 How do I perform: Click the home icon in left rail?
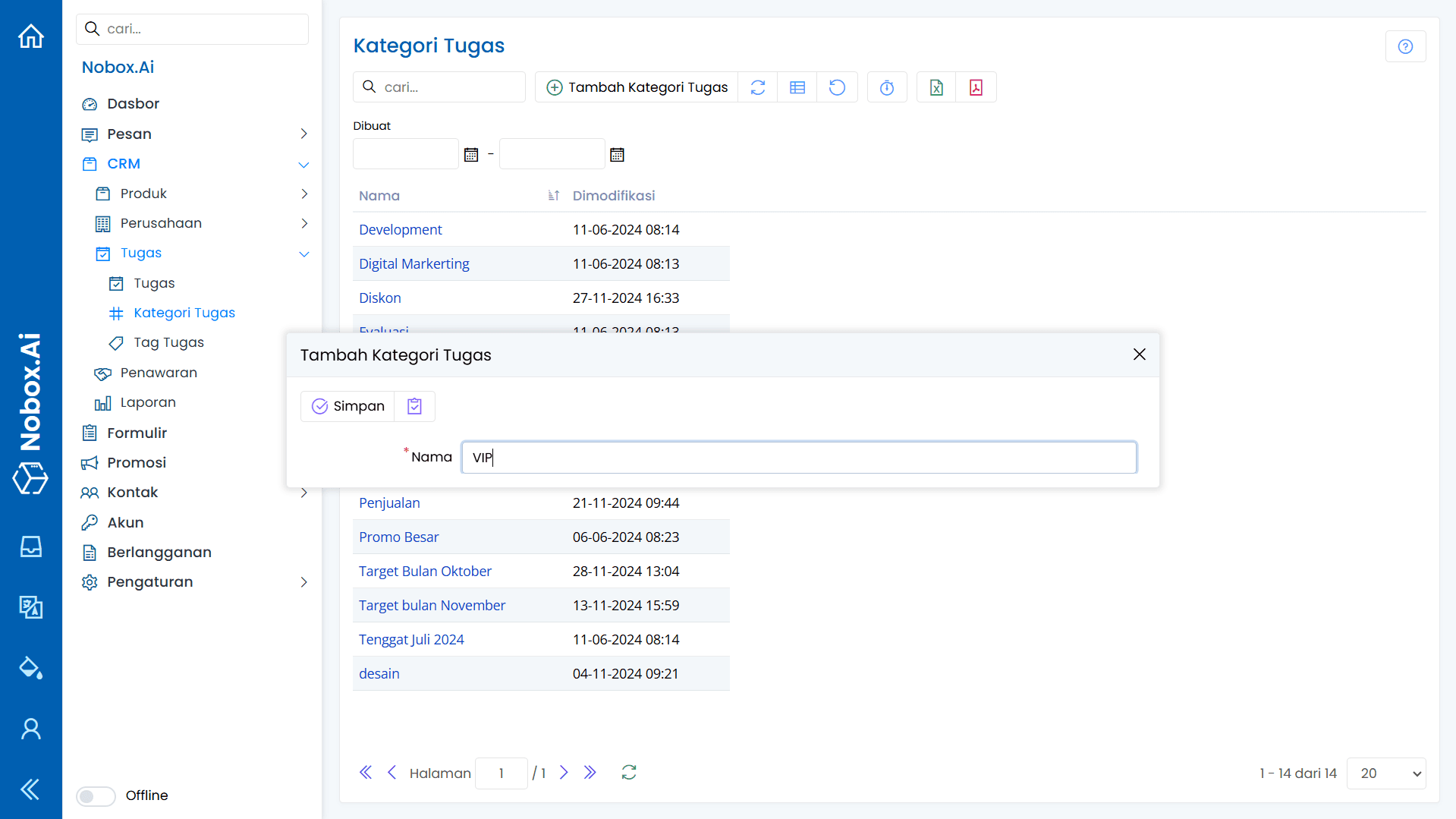click(x=30, y=36)
